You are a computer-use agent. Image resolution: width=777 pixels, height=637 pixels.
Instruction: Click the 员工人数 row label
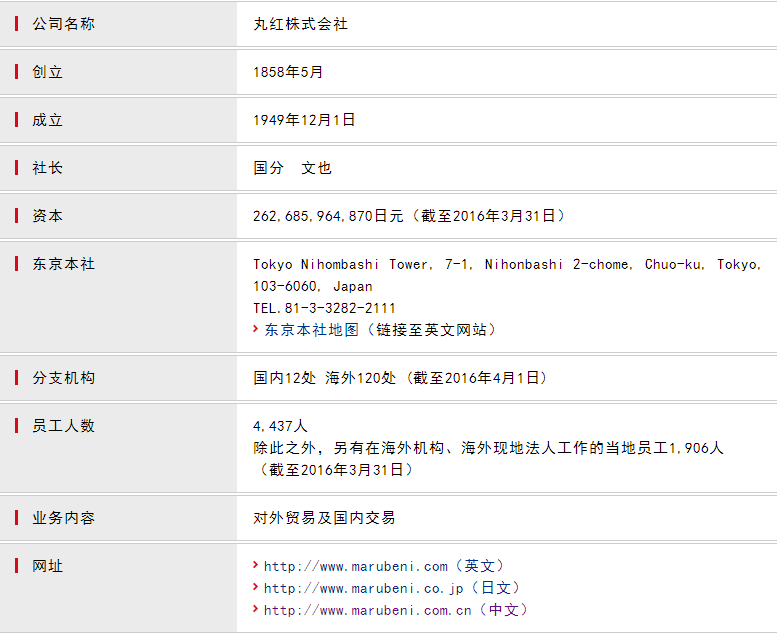[63, 426]
